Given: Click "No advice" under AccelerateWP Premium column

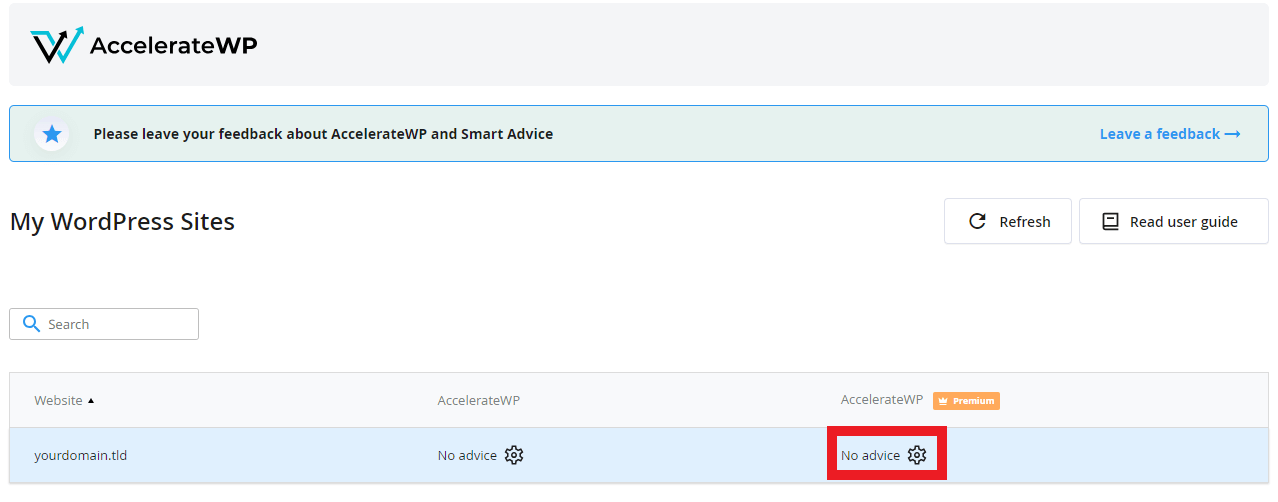Looking at the screenshot, I should 870,455.
